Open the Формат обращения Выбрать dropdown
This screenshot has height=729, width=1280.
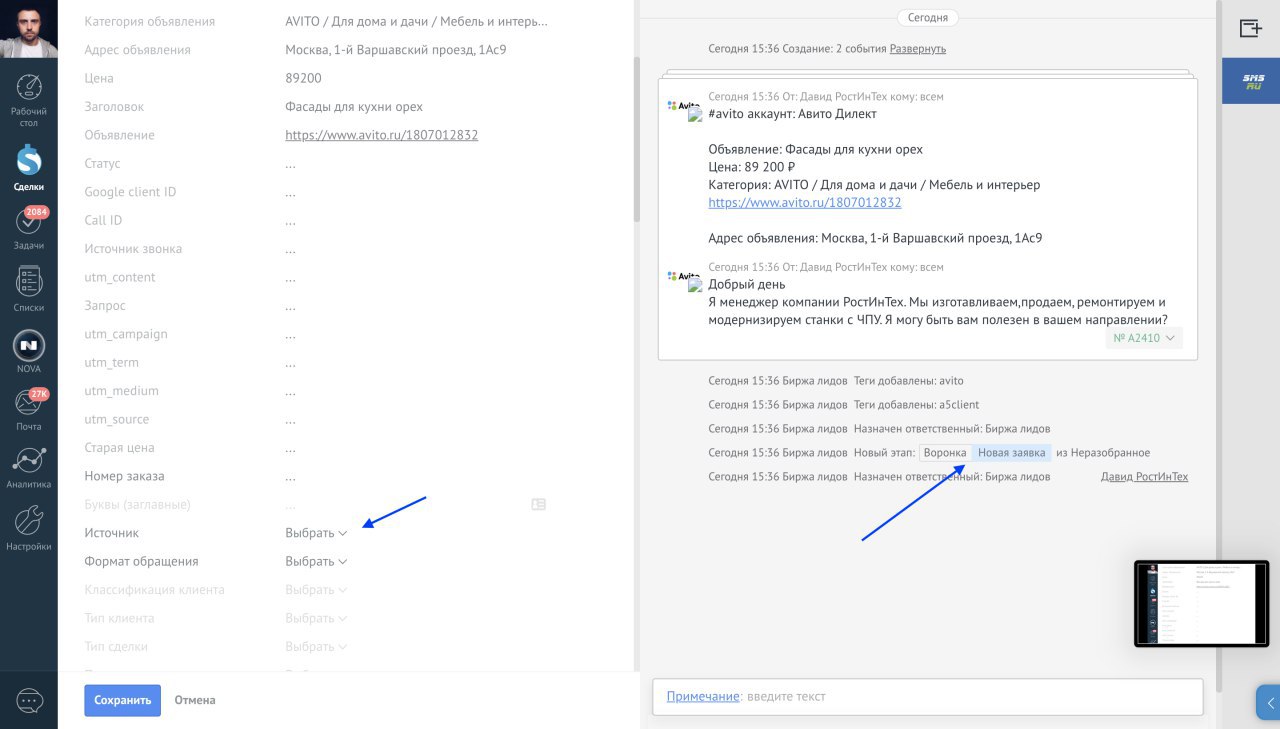pyautogui.click(x=316, y=561)
